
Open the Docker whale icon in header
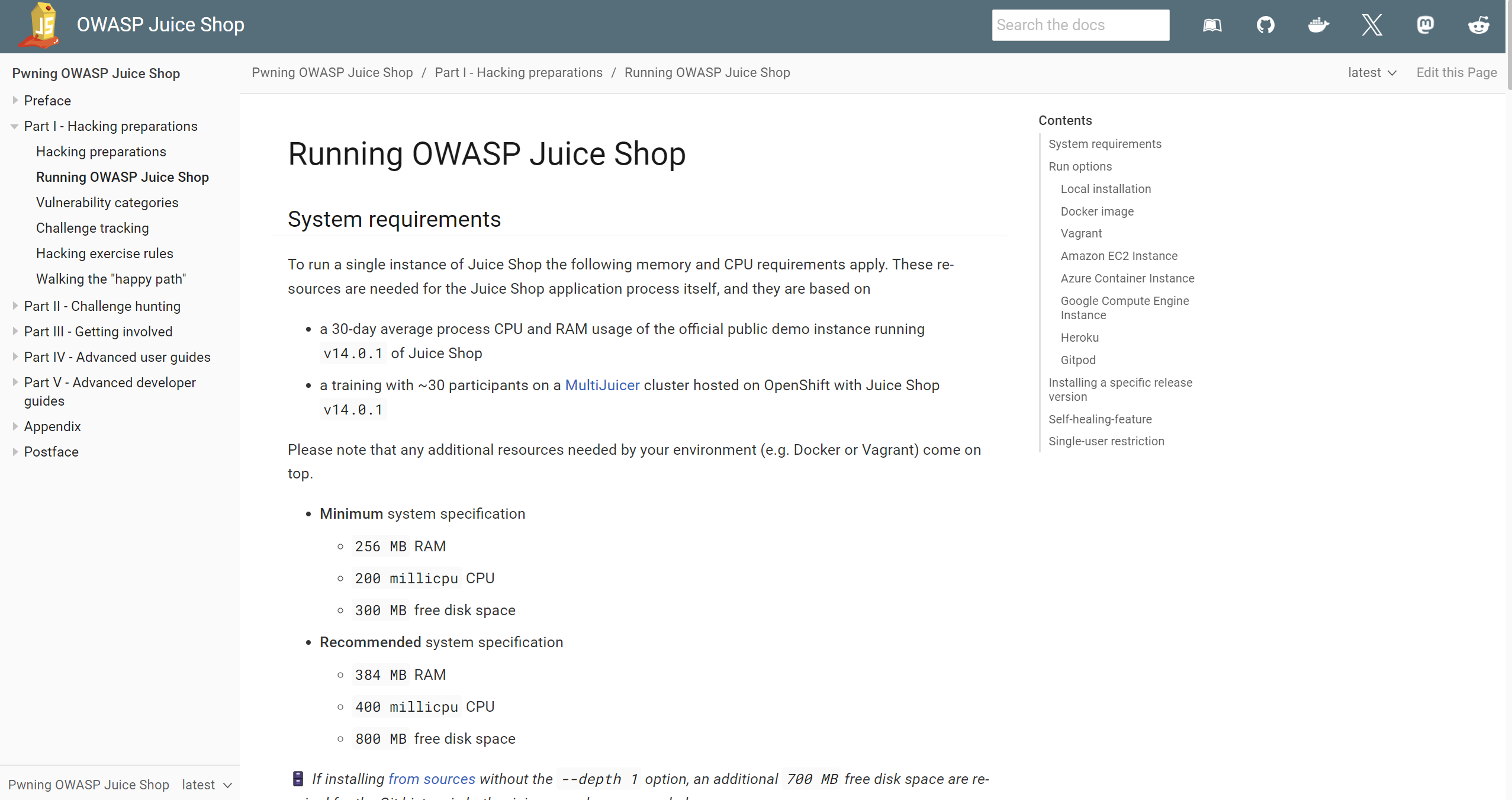tap(1318, 25)
